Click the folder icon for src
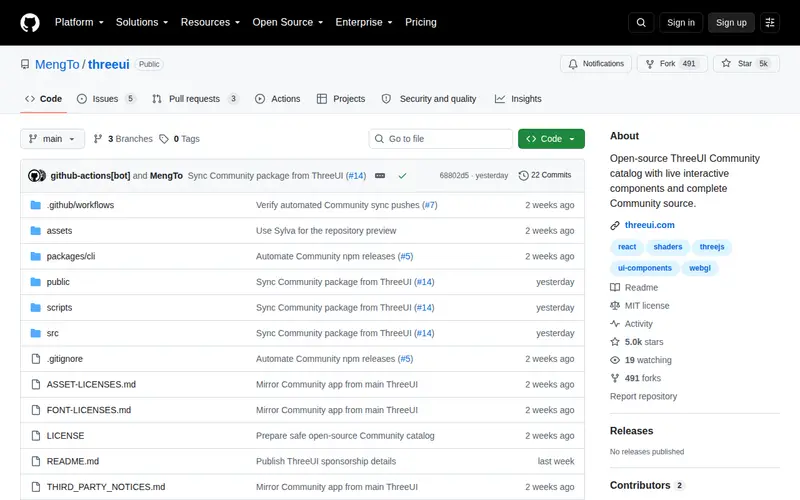The height and width of the screenshot is (500, 800). 35,333
